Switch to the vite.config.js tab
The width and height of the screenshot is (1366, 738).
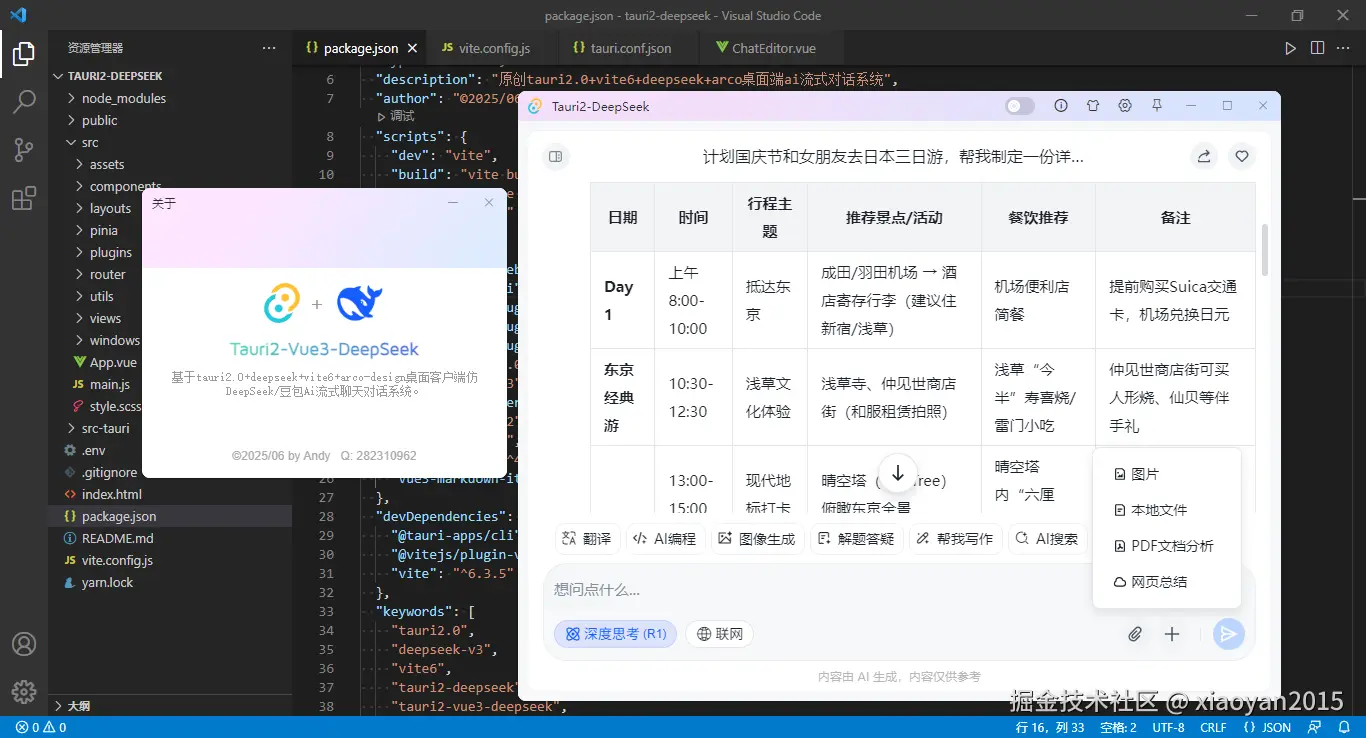click(494, 48)
